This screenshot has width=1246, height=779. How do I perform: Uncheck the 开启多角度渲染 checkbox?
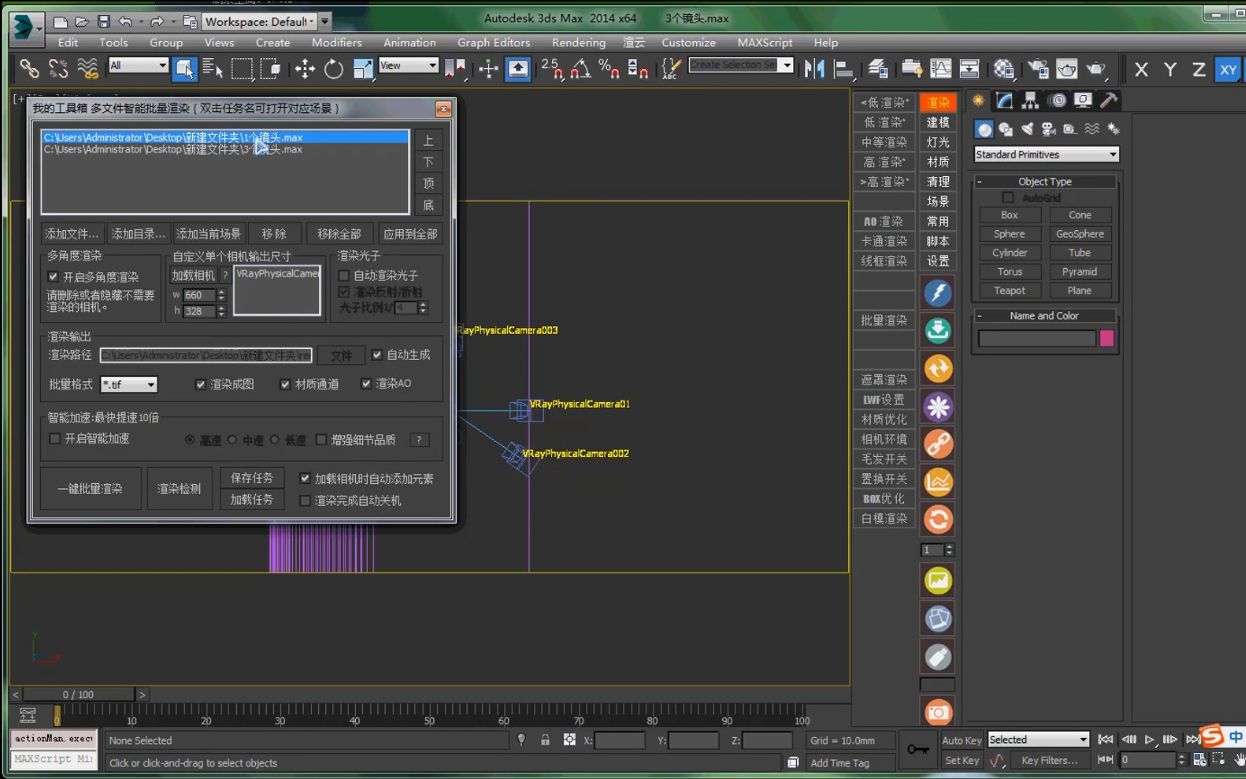54,277
